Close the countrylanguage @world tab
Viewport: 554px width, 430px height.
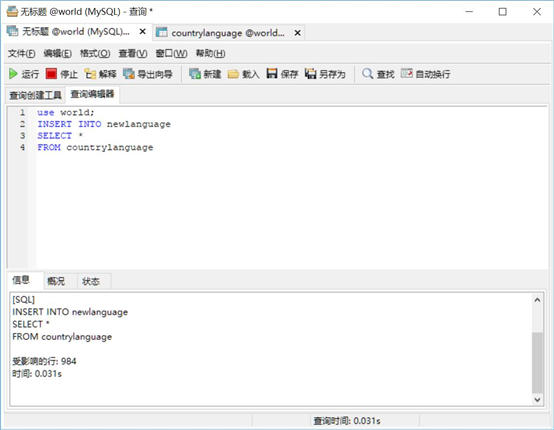[297, 33]
